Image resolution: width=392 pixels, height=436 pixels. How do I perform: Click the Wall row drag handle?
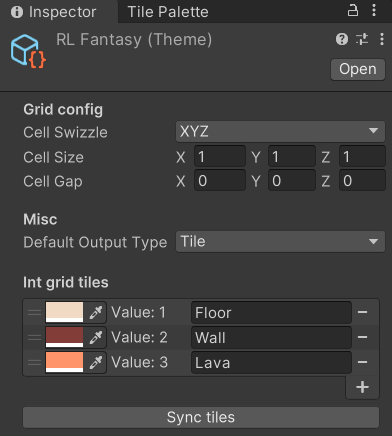coord(34,338)
